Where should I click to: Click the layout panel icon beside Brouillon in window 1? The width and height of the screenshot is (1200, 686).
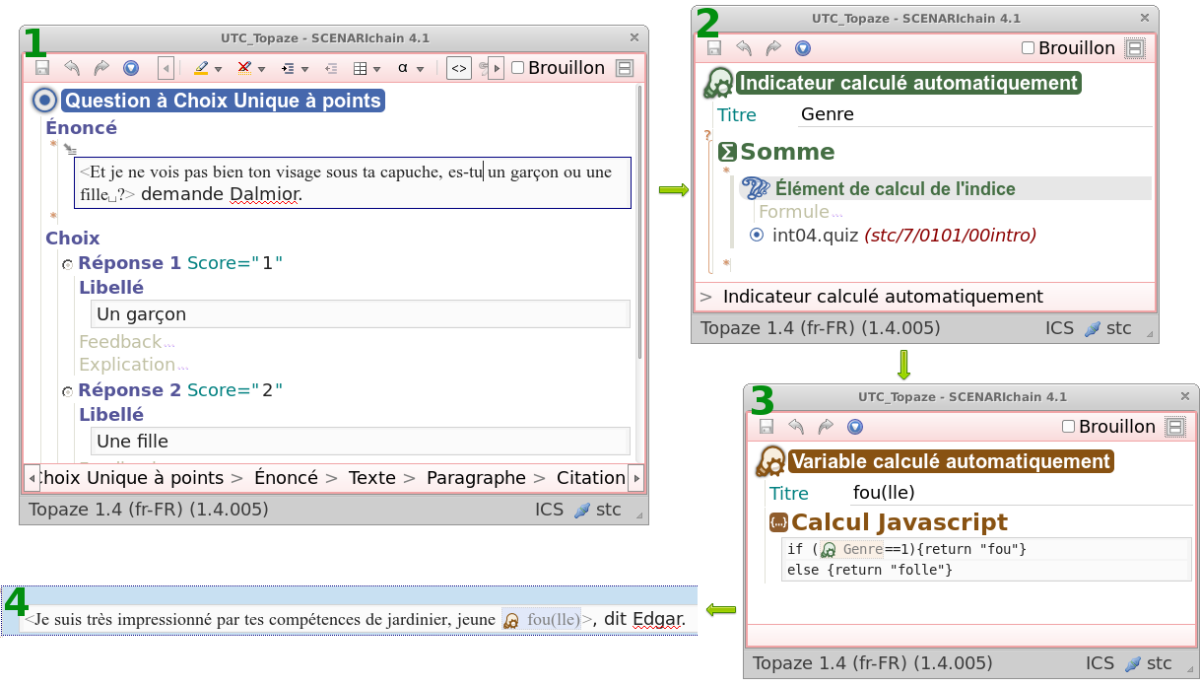(624, 68)
